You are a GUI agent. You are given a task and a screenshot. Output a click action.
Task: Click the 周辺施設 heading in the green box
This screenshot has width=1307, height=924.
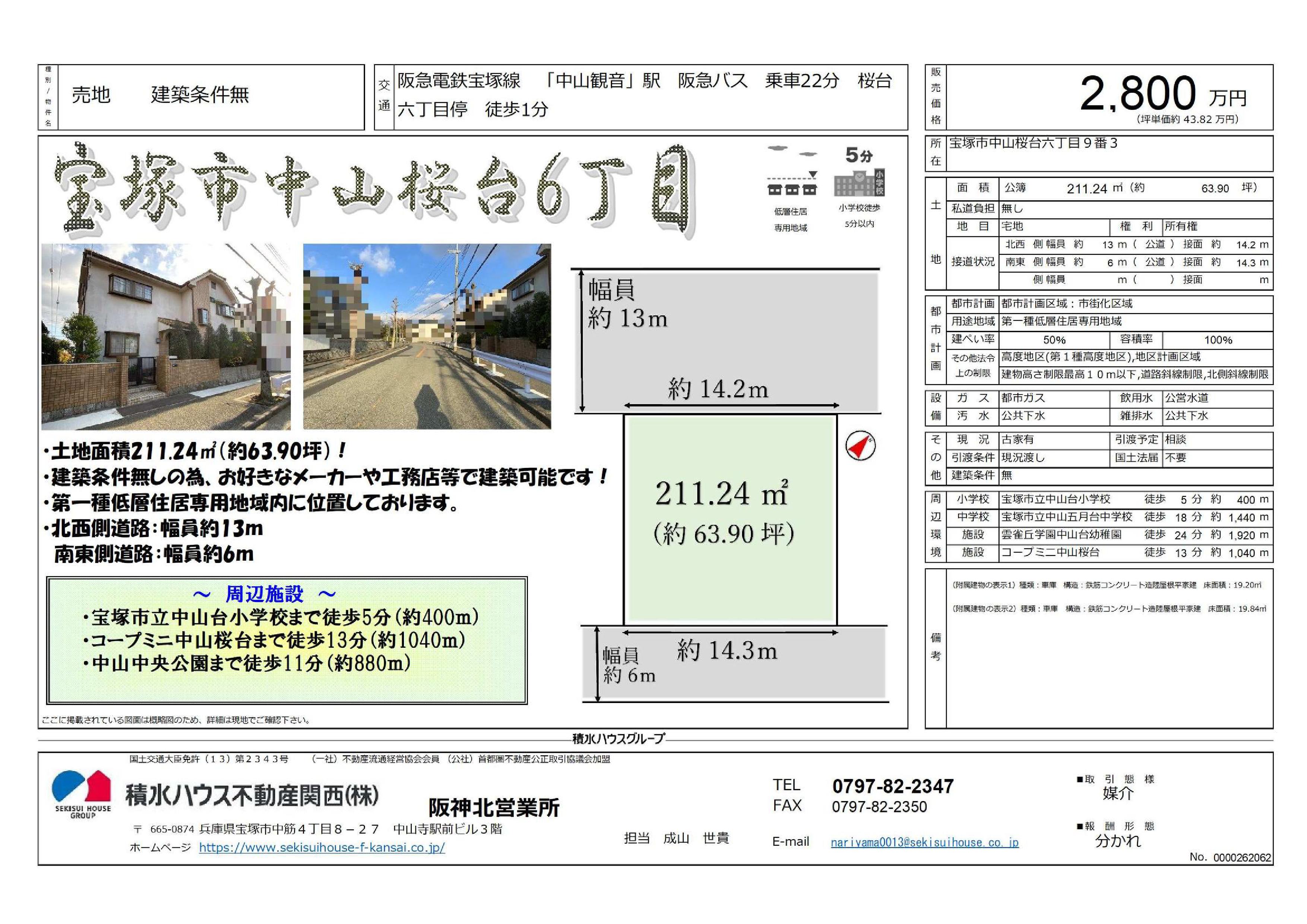tap(265, 594)
